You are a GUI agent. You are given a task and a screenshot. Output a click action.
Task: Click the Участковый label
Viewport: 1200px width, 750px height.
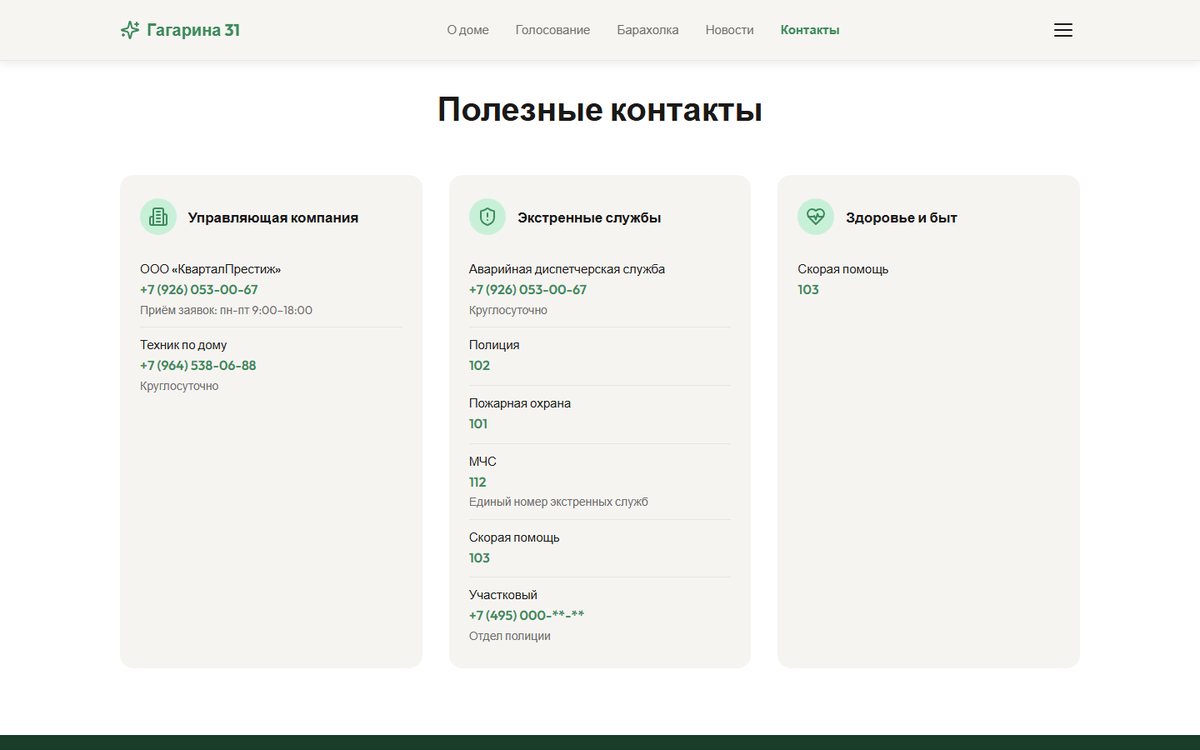503,595
